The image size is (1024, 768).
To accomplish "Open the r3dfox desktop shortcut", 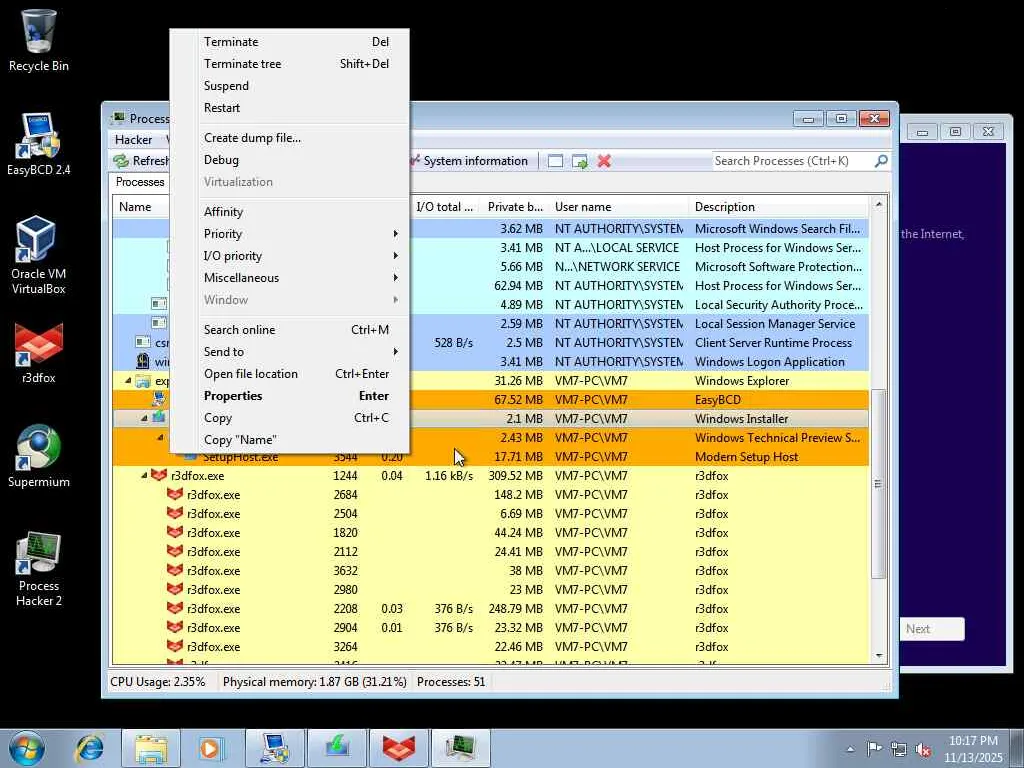I will 39,353.
